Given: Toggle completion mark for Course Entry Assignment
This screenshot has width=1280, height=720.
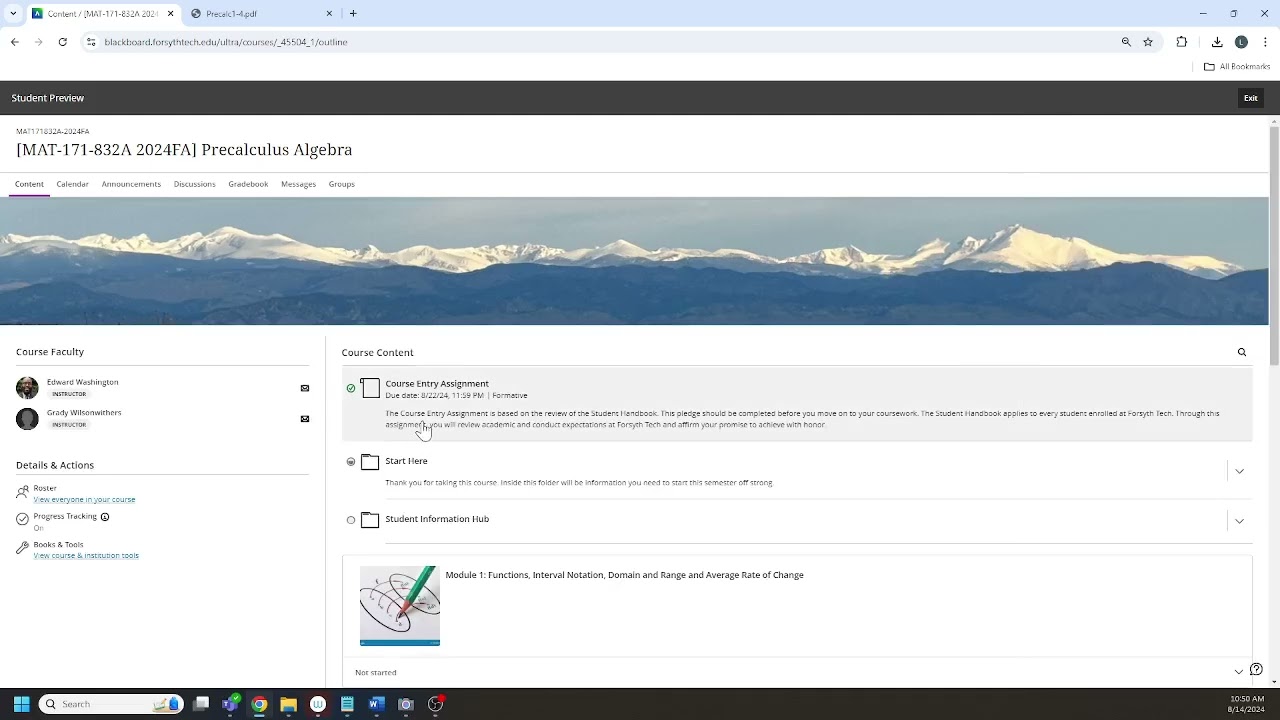Looking at the screenshot, I should pyautogui.click(x=351, y=388).
